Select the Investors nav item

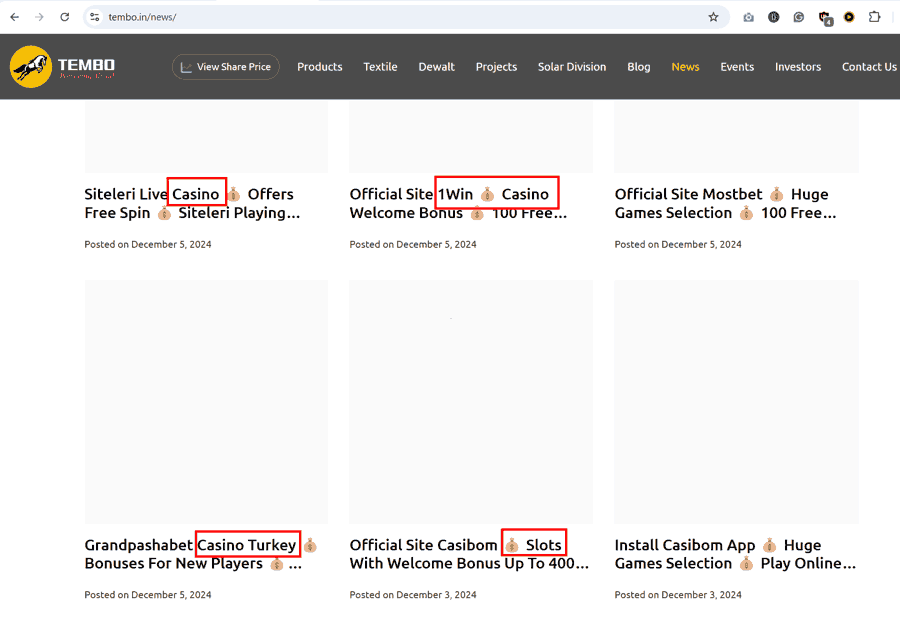point(797,67)
